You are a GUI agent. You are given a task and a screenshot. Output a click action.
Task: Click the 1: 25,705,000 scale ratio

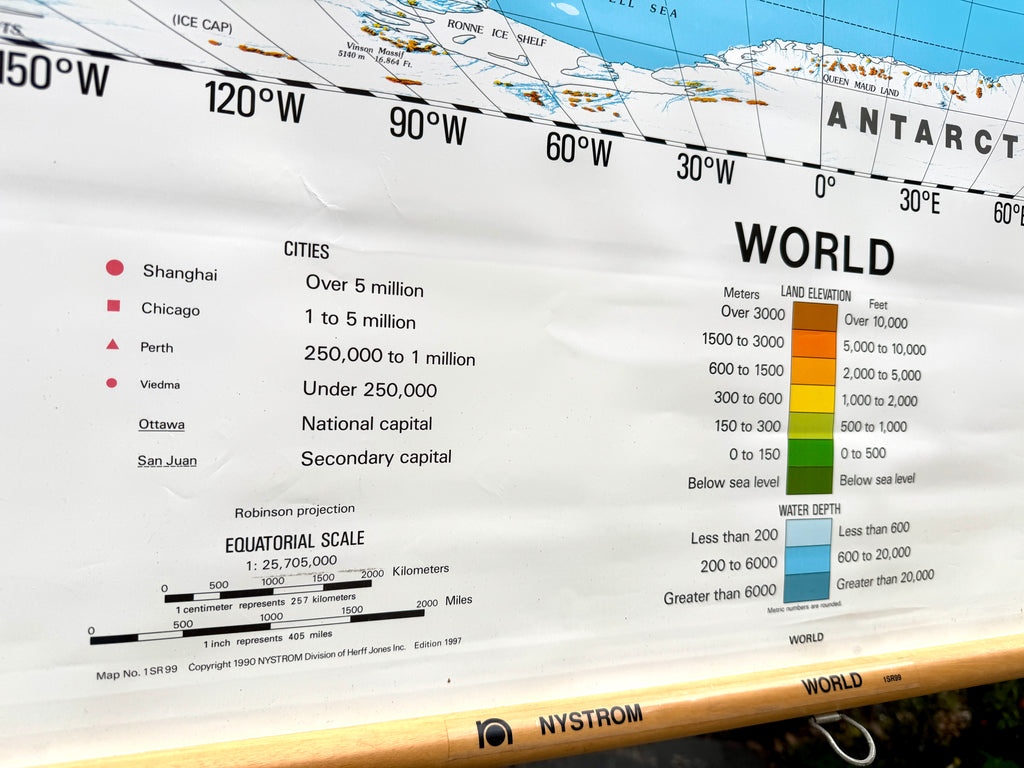click(x=292, y=563)
